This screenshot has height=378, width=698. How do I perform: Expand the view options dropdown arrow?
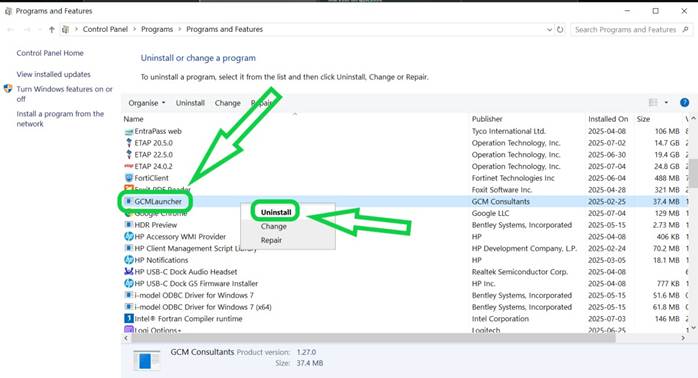[666, 103]
